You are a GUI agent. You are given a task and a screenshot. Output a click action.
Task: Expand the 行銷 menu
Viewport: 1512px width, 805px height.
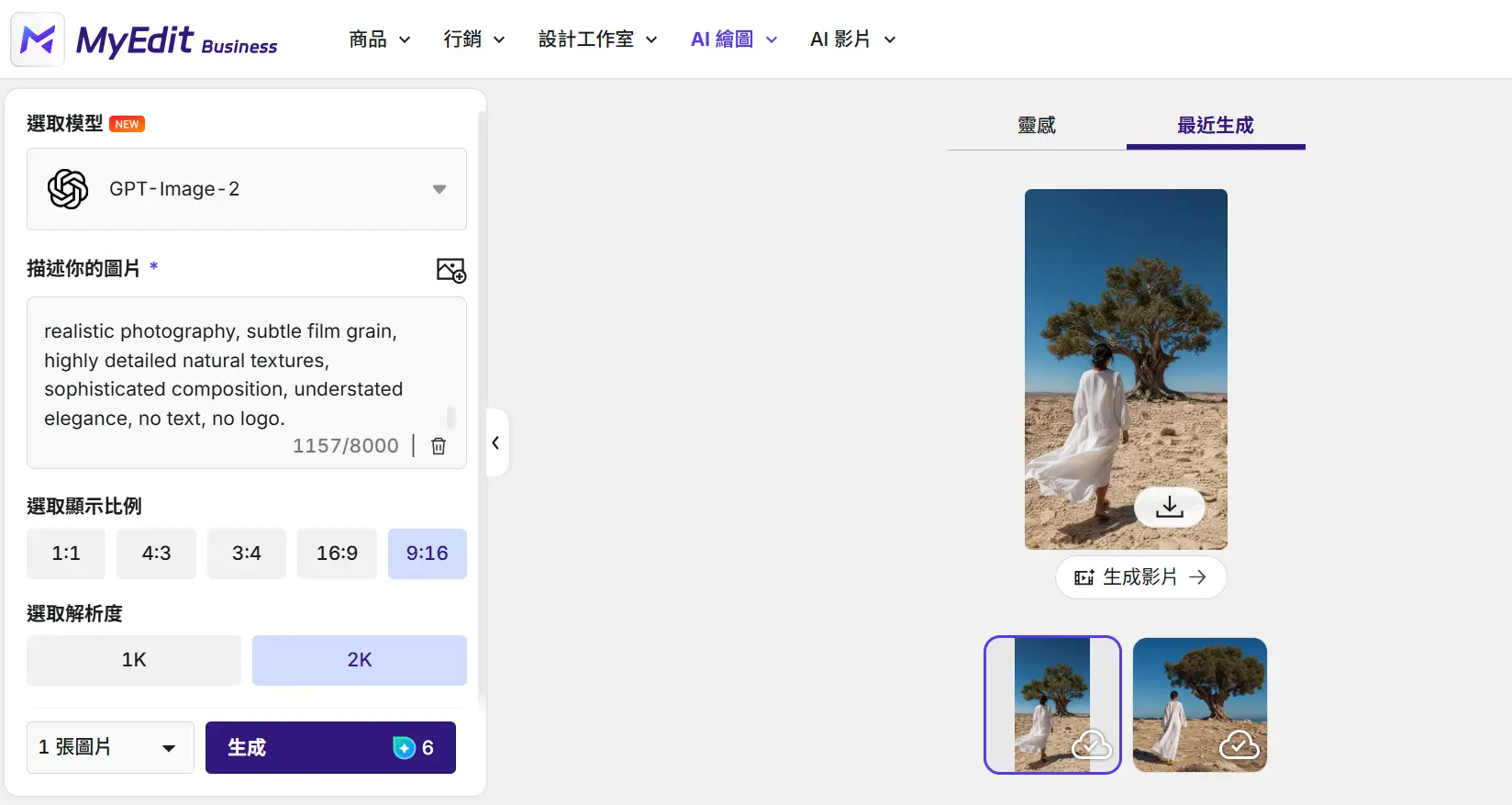click(473, 39)
